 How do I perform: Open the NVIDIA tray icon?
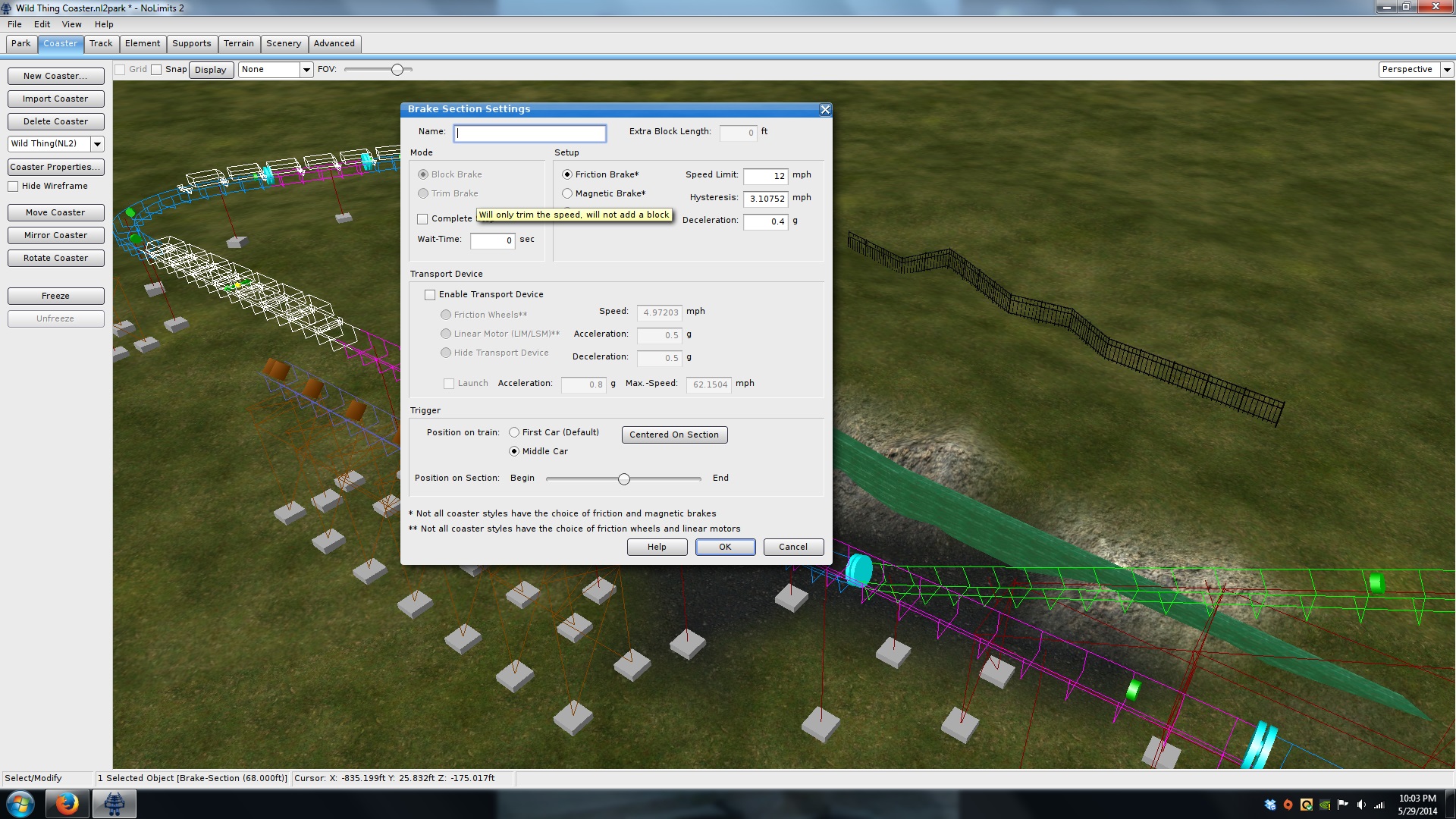(x=1325, y=805)
